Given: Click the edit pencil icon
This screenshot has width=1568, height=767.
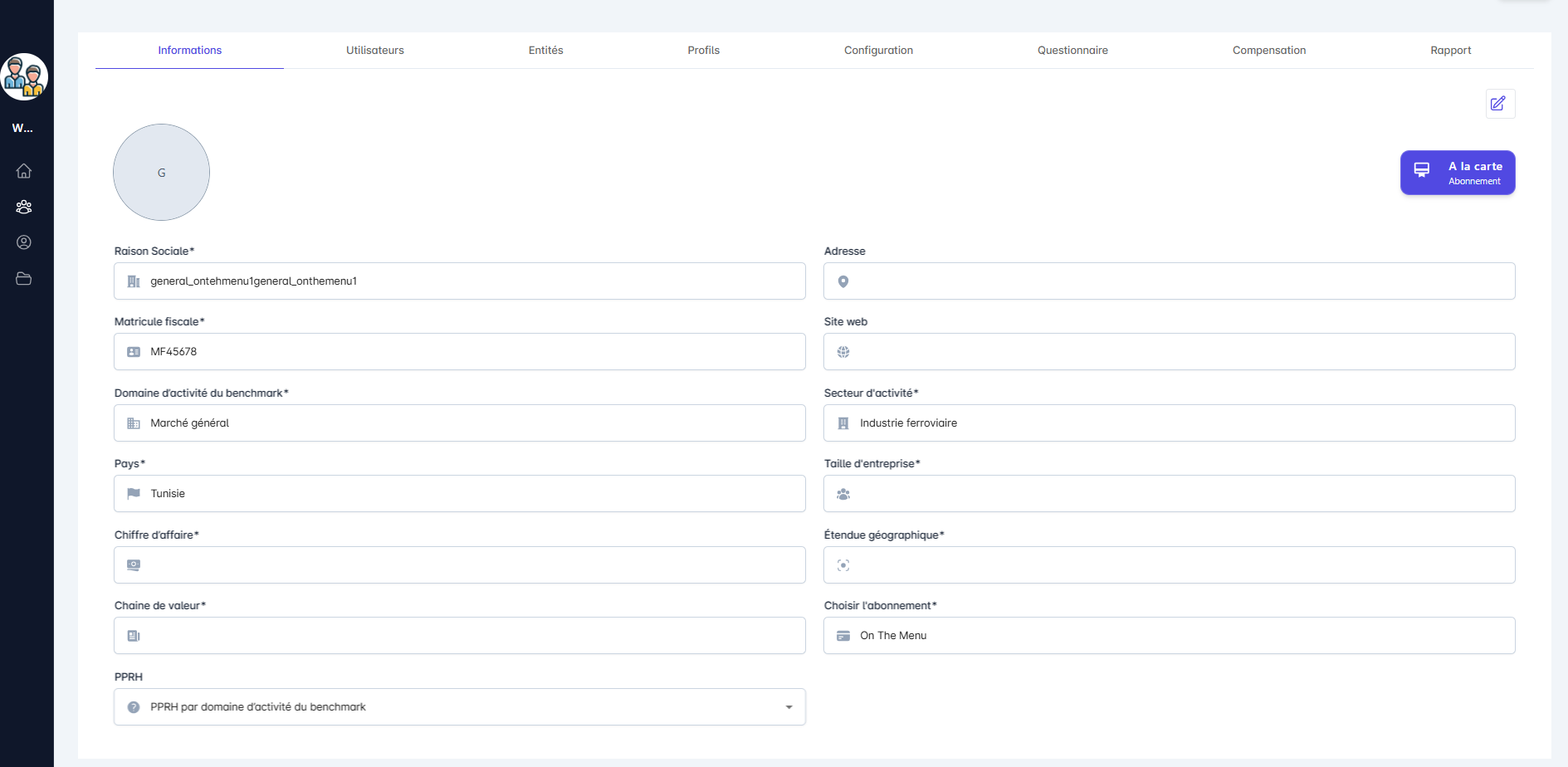Looking at the screenshot, I should pyautogui.click(x=1499, y=104).
